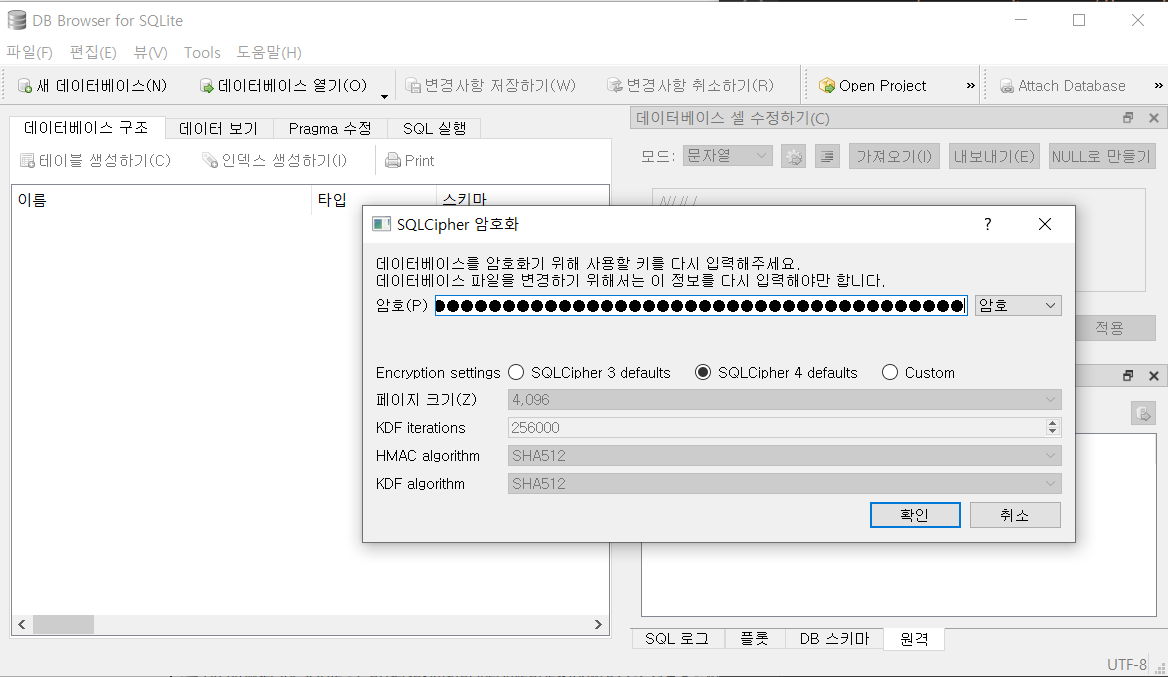Open a database via 데이터베이스 열기
Image resolution: width=1168 pixels, height=677 pixels.
pyautogui.click(x=284, y=86)
